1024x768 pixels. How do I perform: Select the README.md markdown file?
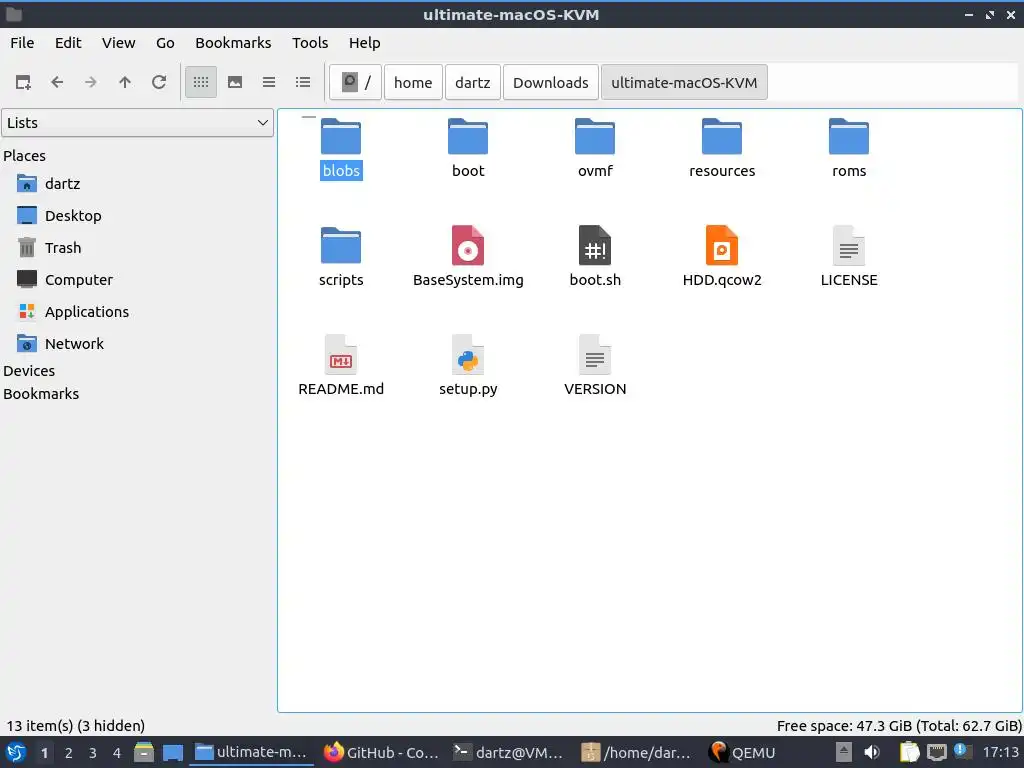[x=341, y=366]
